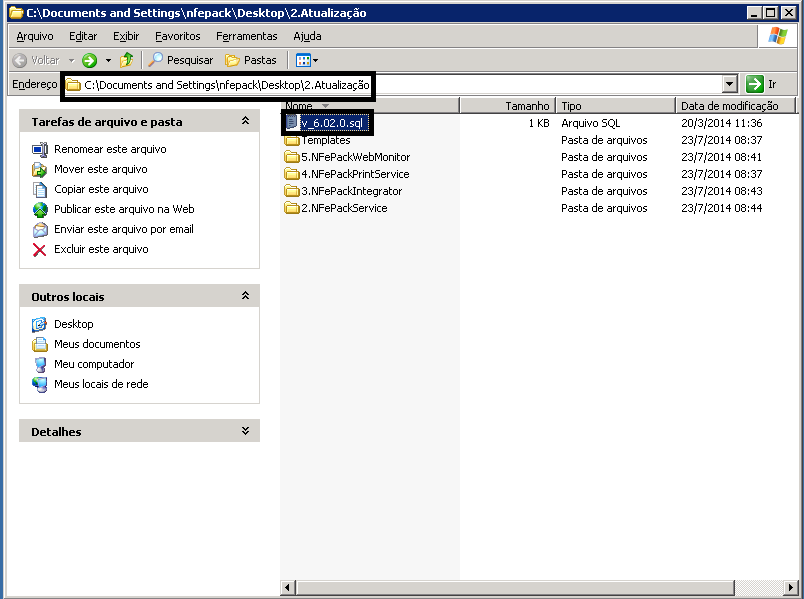Viewport: 804px width, 599px height.
Task: Click the green Forward arrow button
Action: (x=89, y=60)
